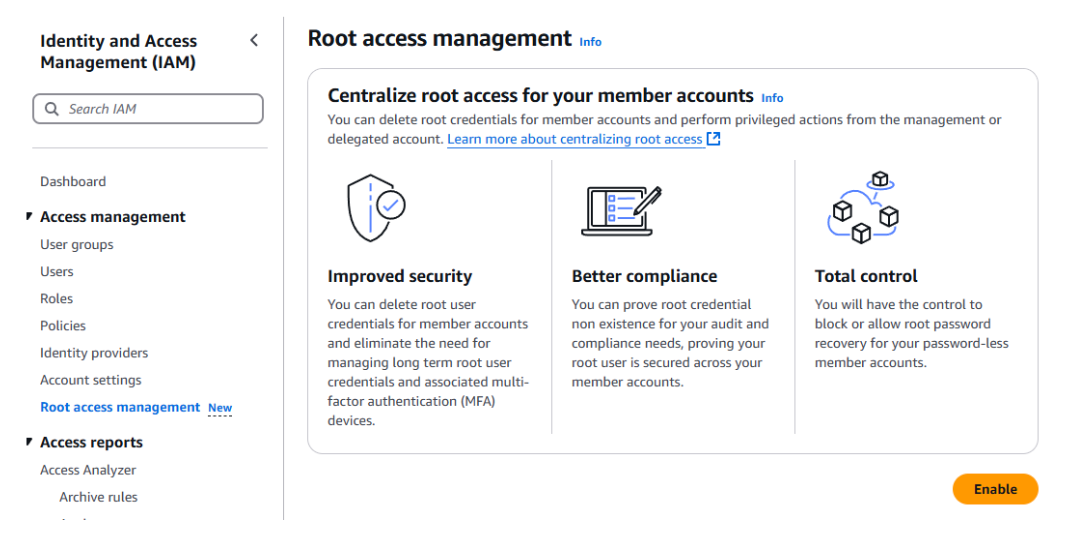Open Archive rules under Access Analyzer
This screenshot has width=1073, height=556.
pyautogui.click(x=99, y=497)
